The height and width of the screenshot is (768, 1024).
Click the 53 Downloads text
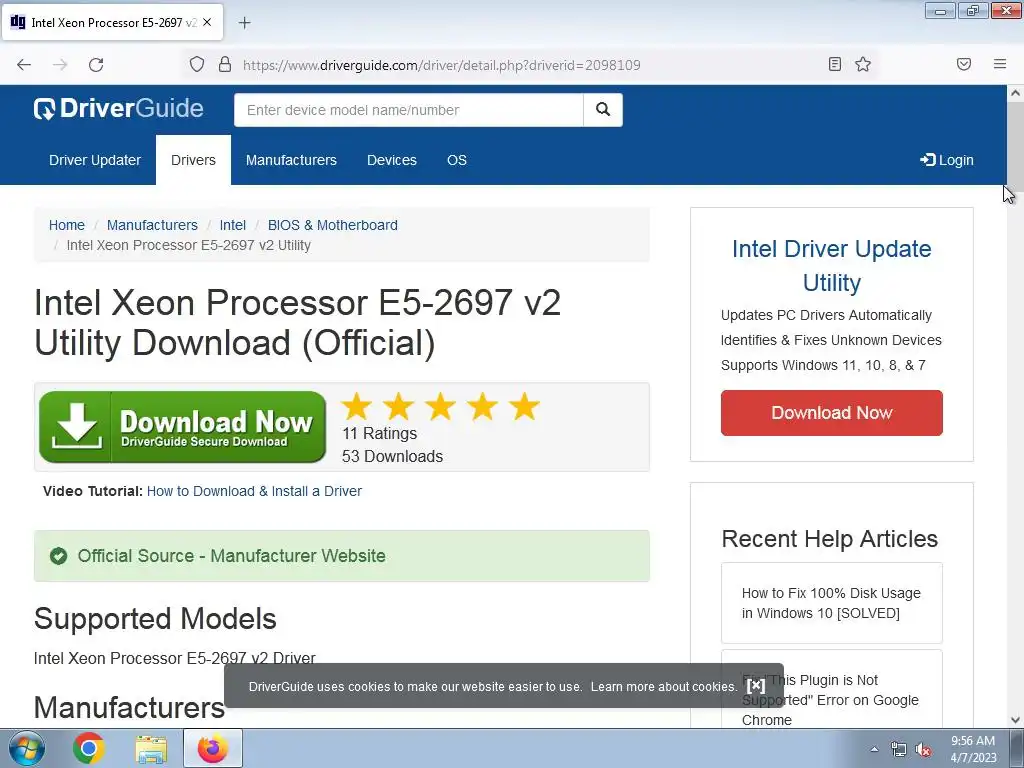(x=392, y=456)
